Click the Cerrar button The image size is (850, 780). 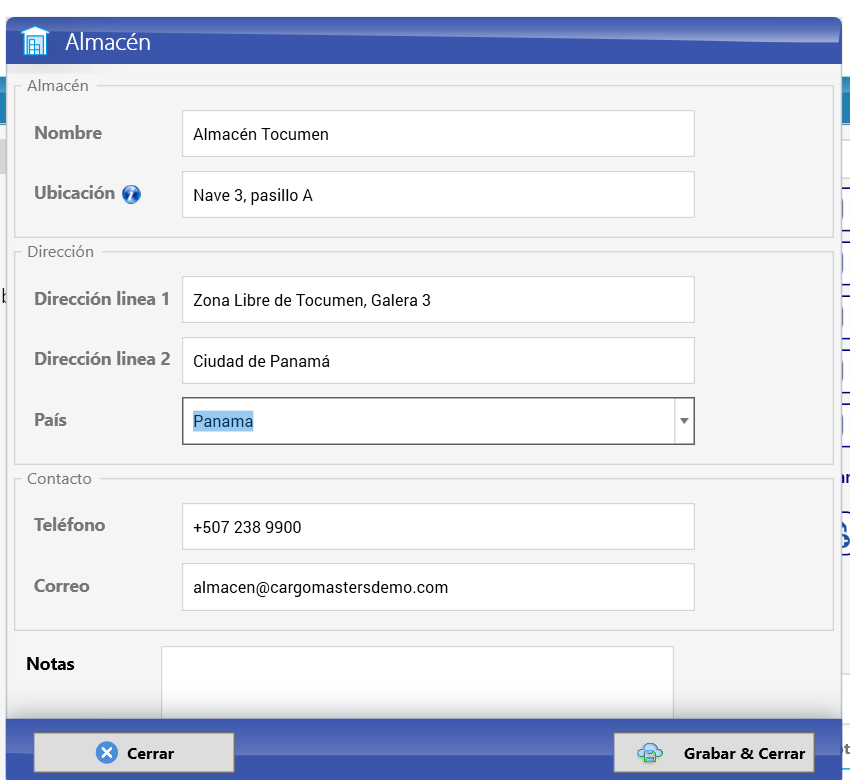pos(134,752)
